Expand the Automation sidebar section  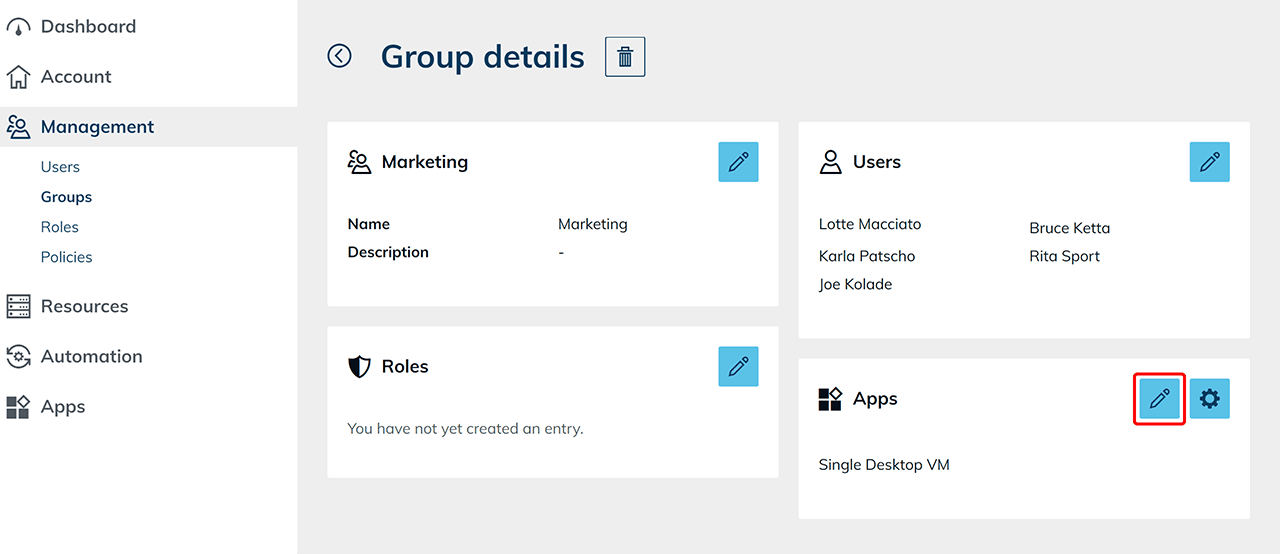point(91,357)
